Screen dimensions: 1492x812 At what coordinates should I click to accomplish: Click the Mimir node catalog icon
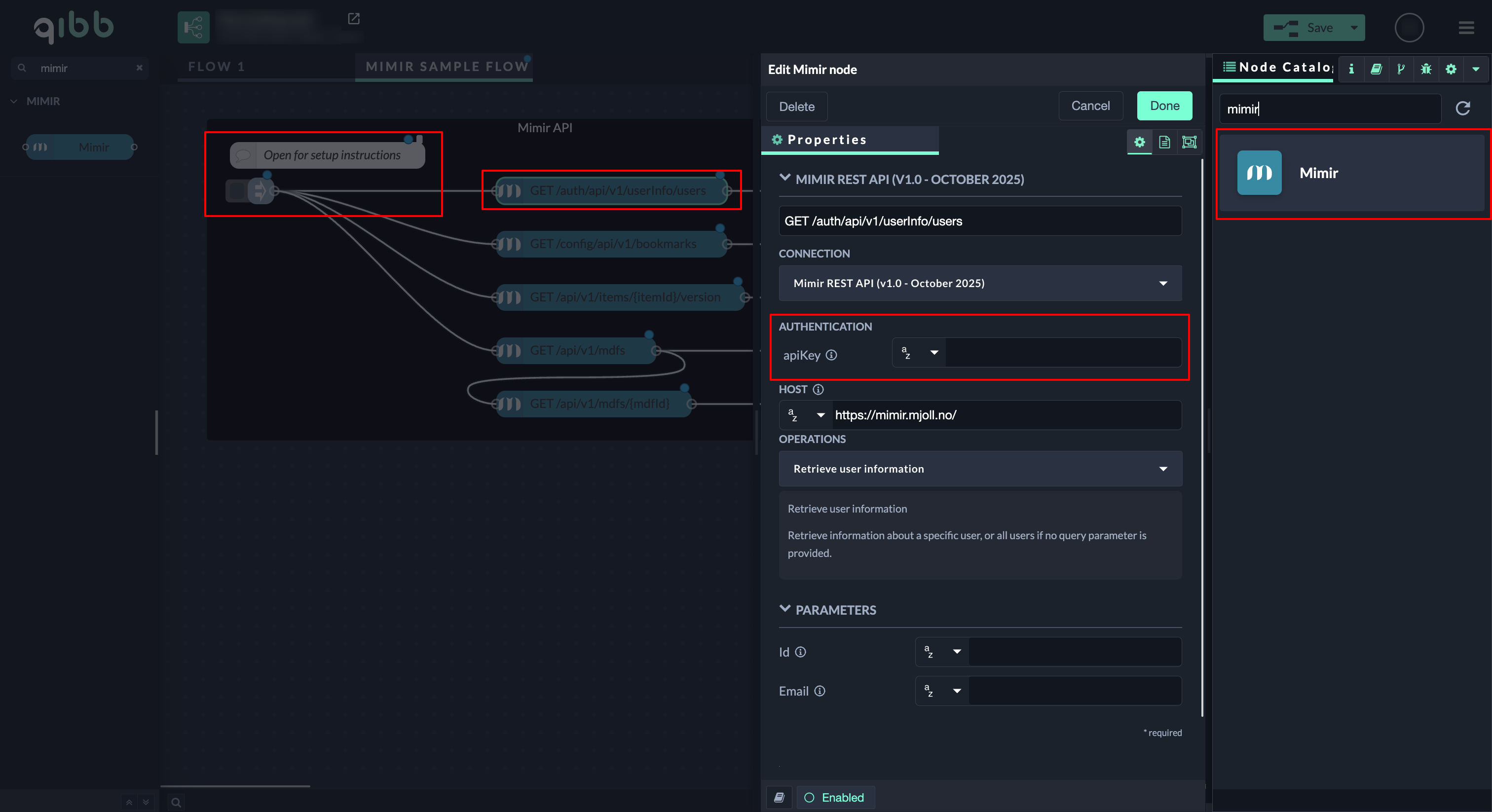(1259, 173)
